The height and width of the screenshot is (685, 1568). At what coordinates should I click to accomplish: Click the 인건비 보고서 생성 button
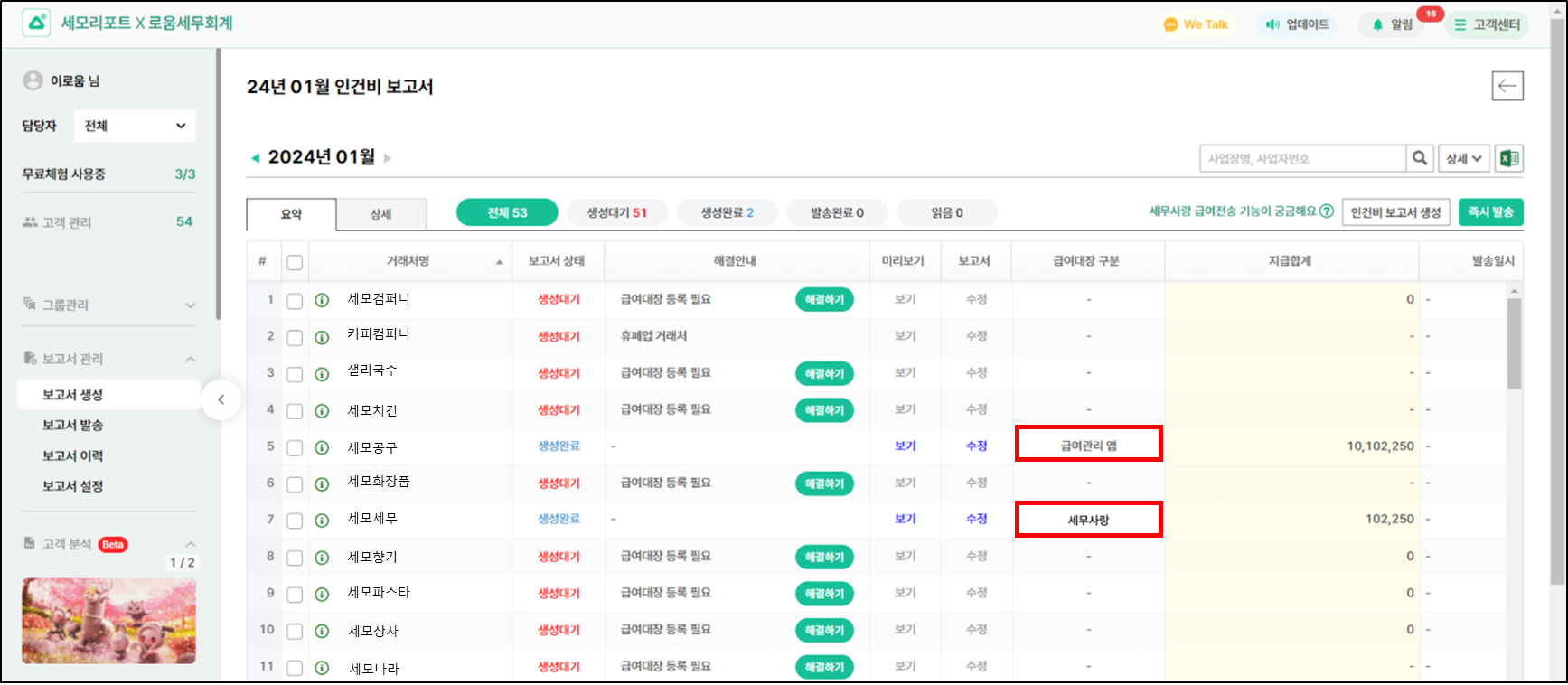1395,212
